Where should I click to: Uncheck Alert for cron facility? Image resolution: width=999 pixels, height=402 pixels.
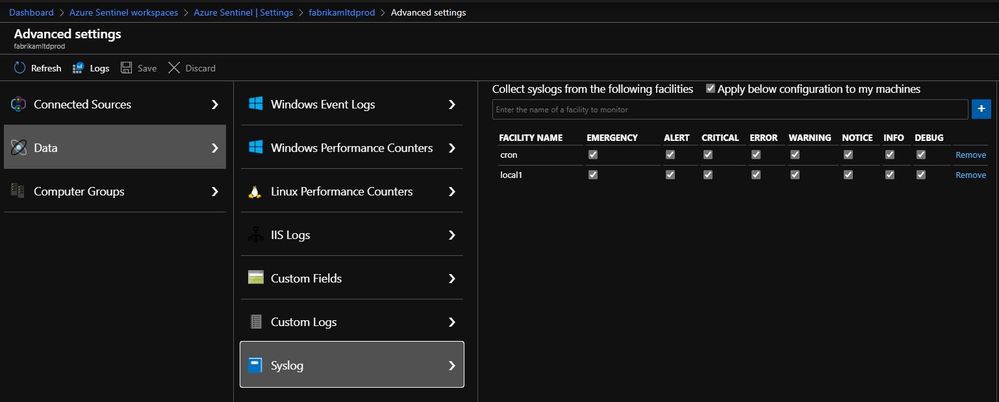(x=670, y=155)
